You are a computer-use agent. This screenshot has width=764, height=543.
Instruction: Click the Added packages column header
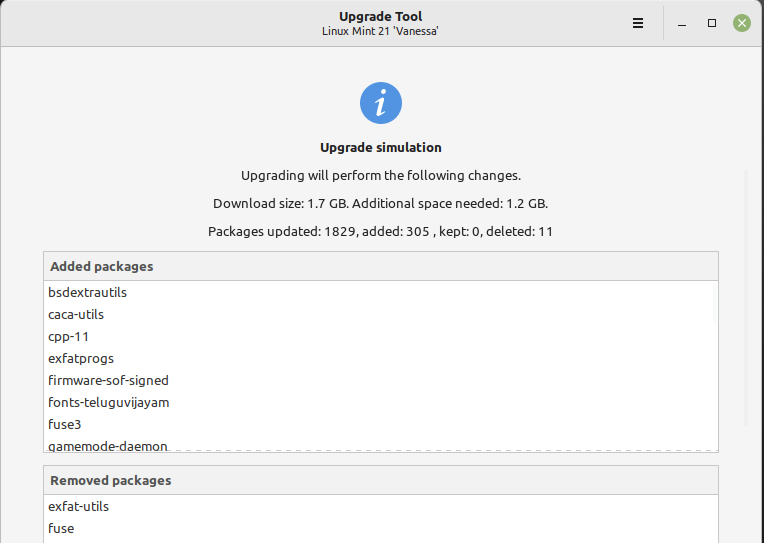click(x=381, y=267)
